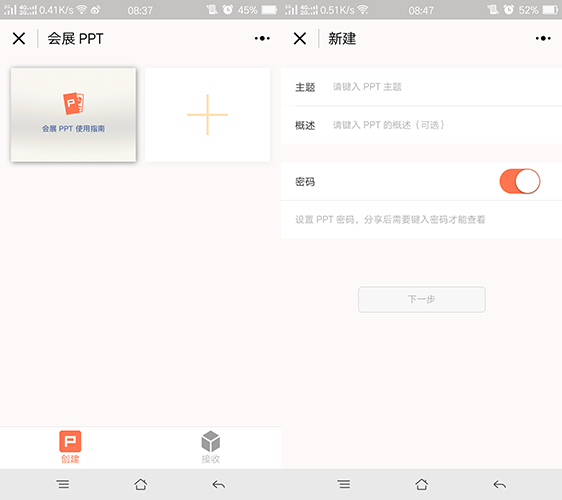Open the more options menu on 会展 PPT screen
The width and height of the screenshot is (562, 500).
coord(262,38)
